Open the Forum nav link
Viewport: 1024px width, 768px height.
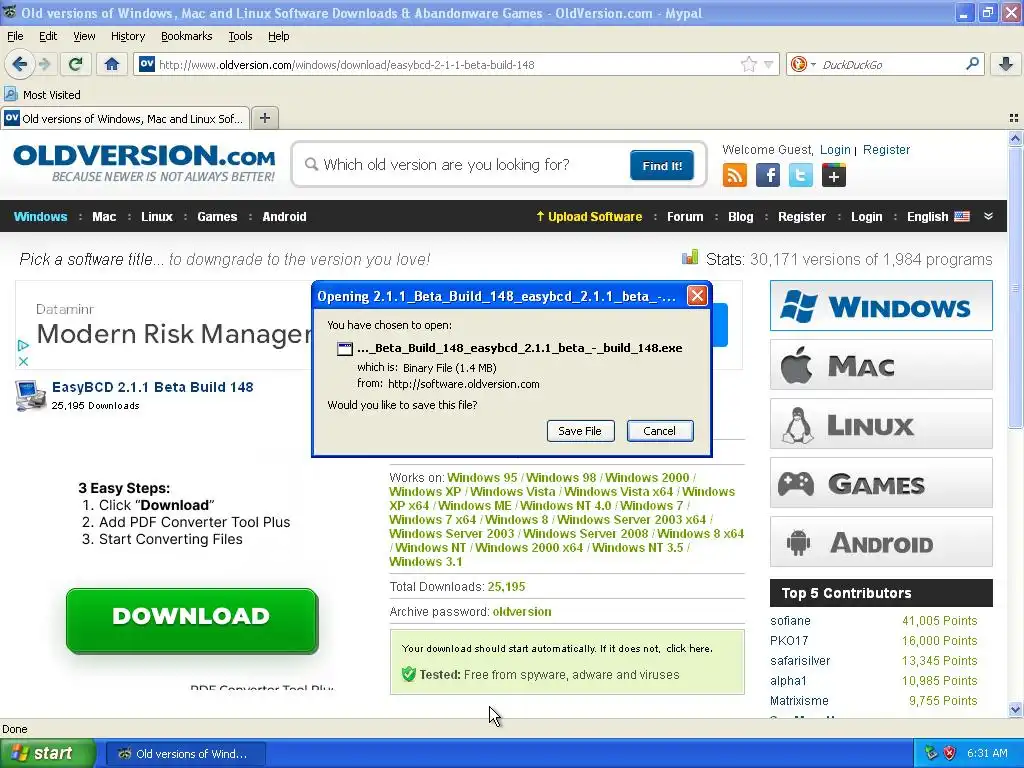pyautogui.click(x=685, y=217)
